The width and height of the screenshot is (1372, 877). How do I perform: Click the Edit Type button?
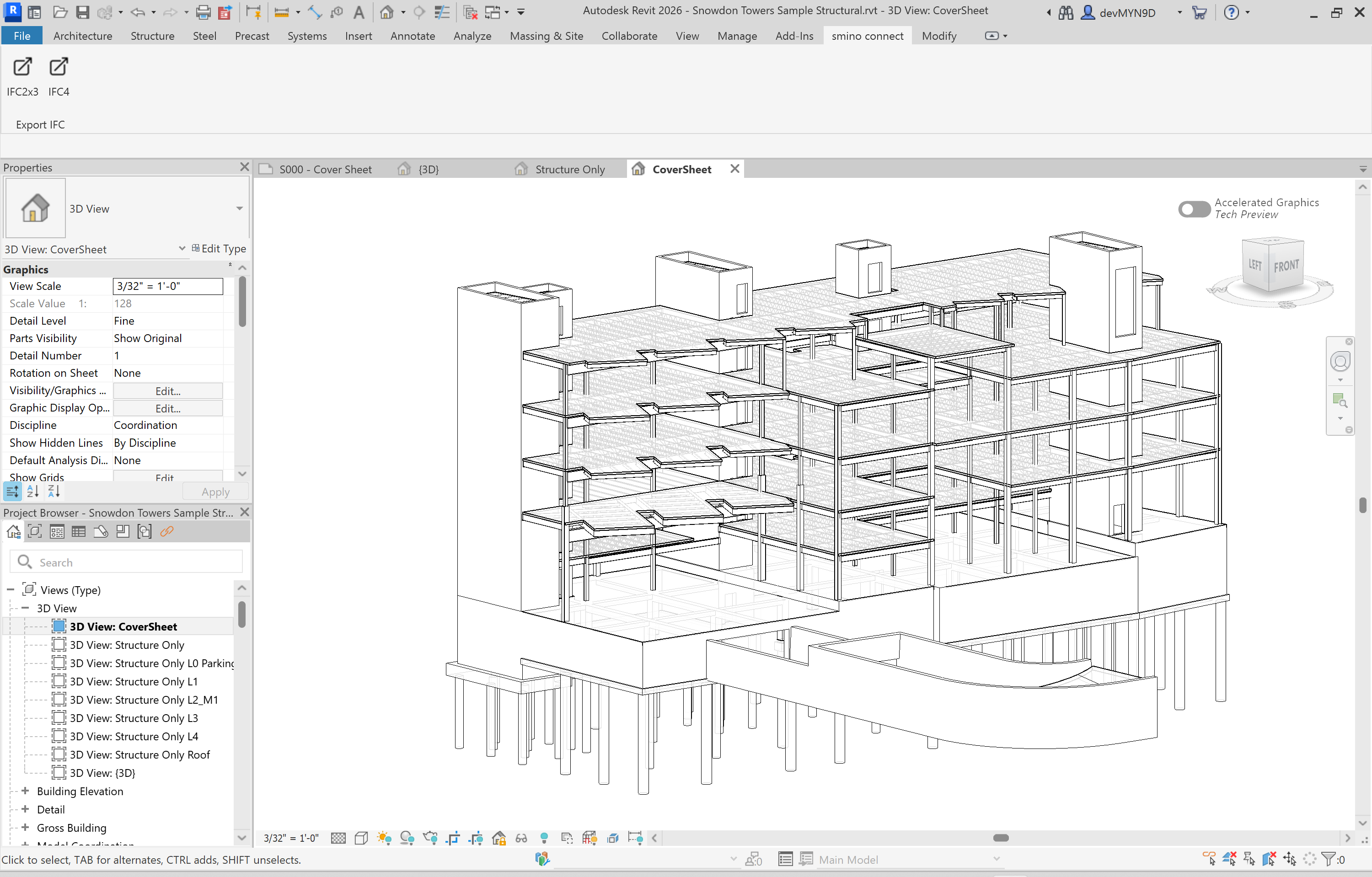tap(219, 249)
